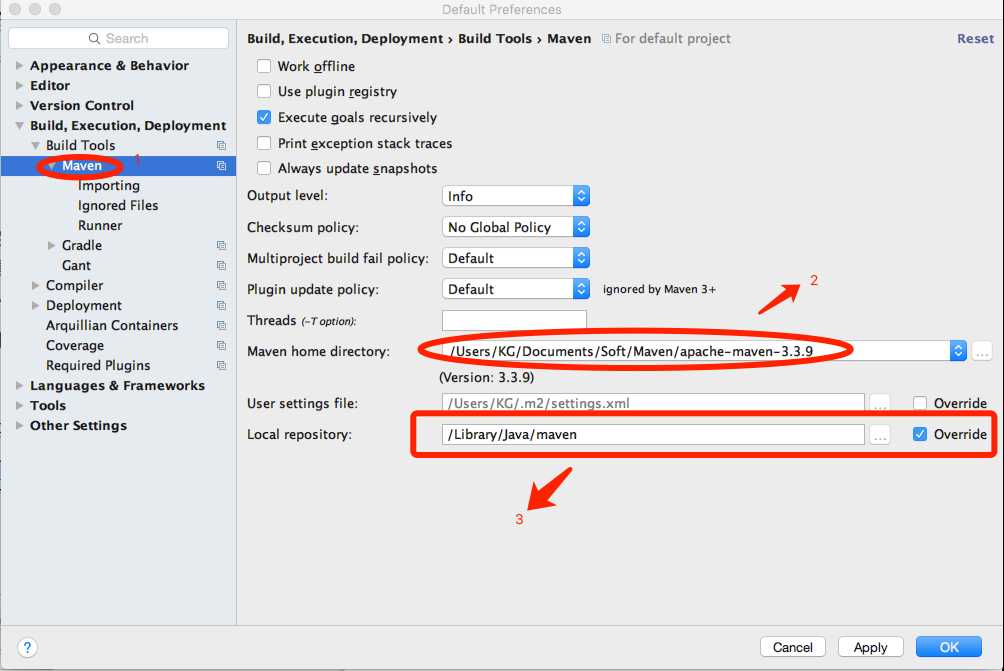Image resolution: width=1004 pixels, height=671 pixels.
Task: Click the help question mark icon
Action: (x=28, y=647)
